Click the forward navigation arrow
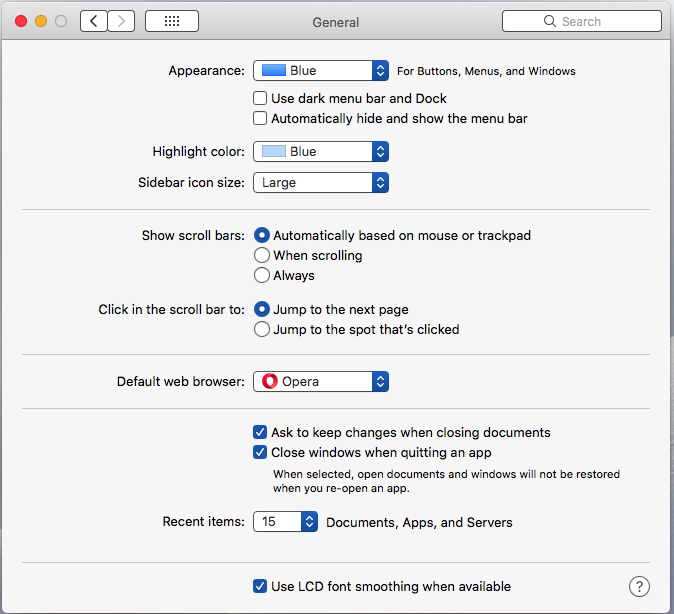Screen dimensions: 674x614 [x=121, y=21]
